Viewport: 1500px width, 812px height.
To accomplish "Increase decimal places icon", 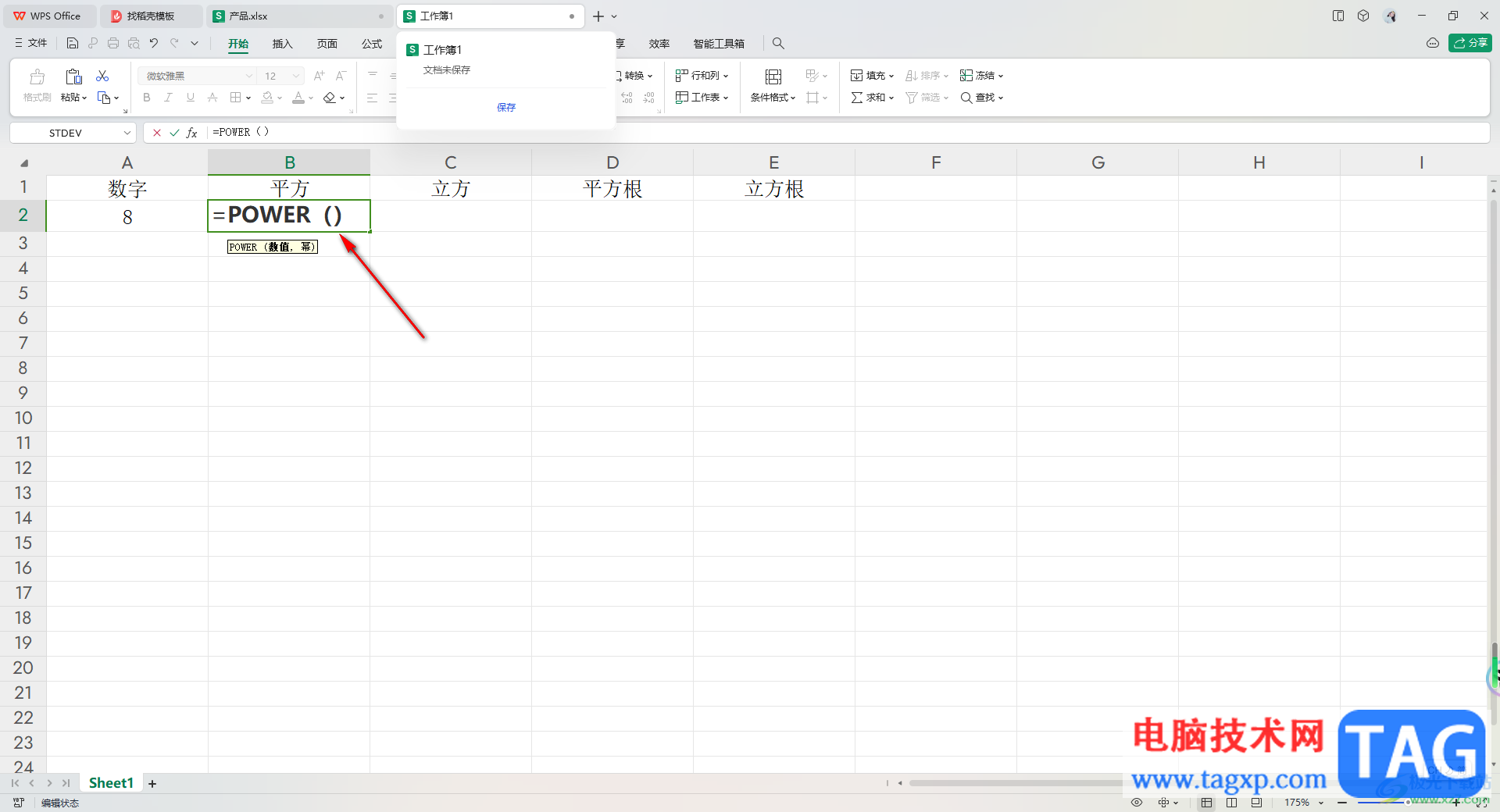I will (x=627, y=98).
